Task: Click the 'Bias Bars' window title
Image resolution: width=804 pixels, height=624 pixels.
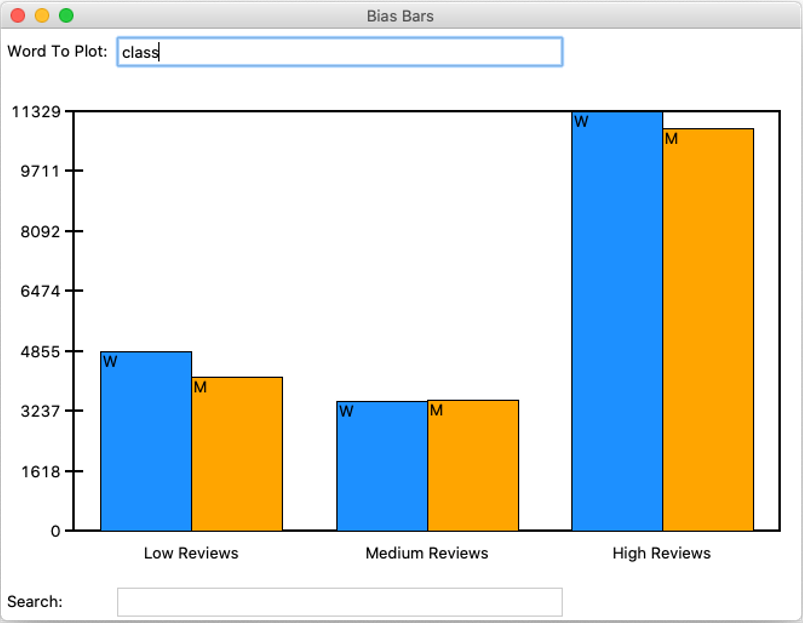Action: (401, 16)
